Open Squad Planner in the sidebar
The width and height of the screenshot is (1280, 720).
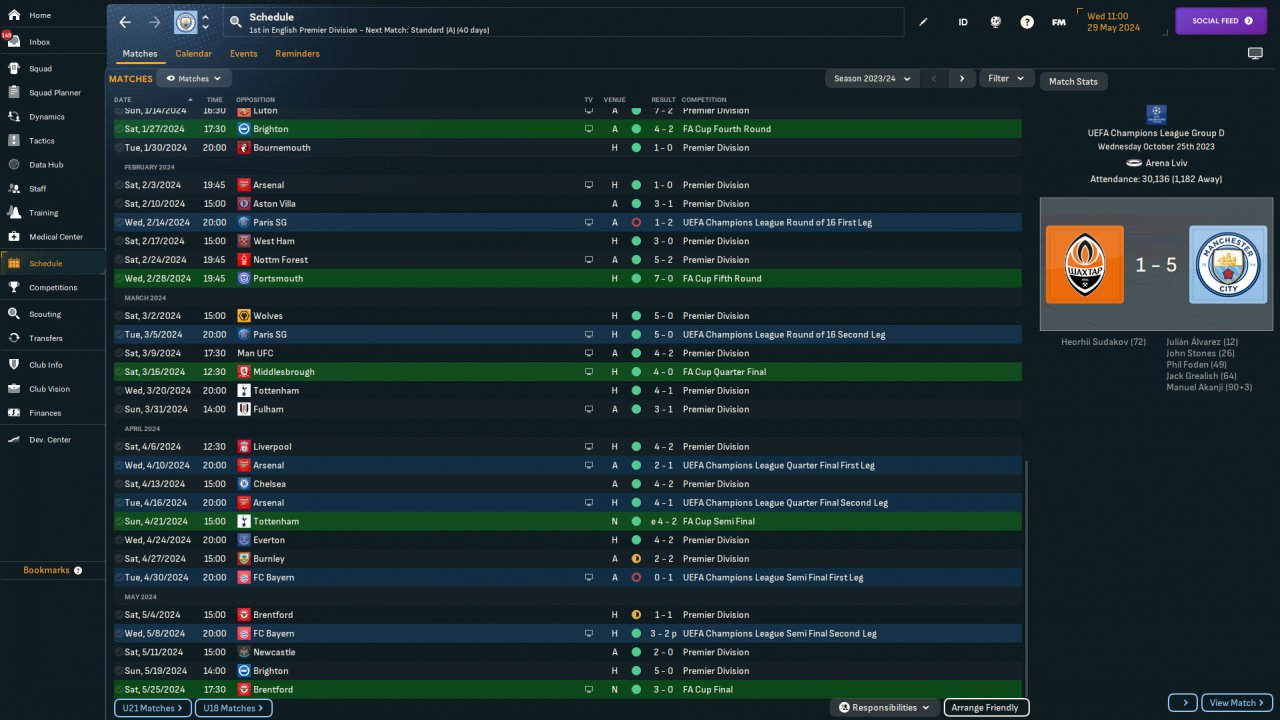point(53,93)
